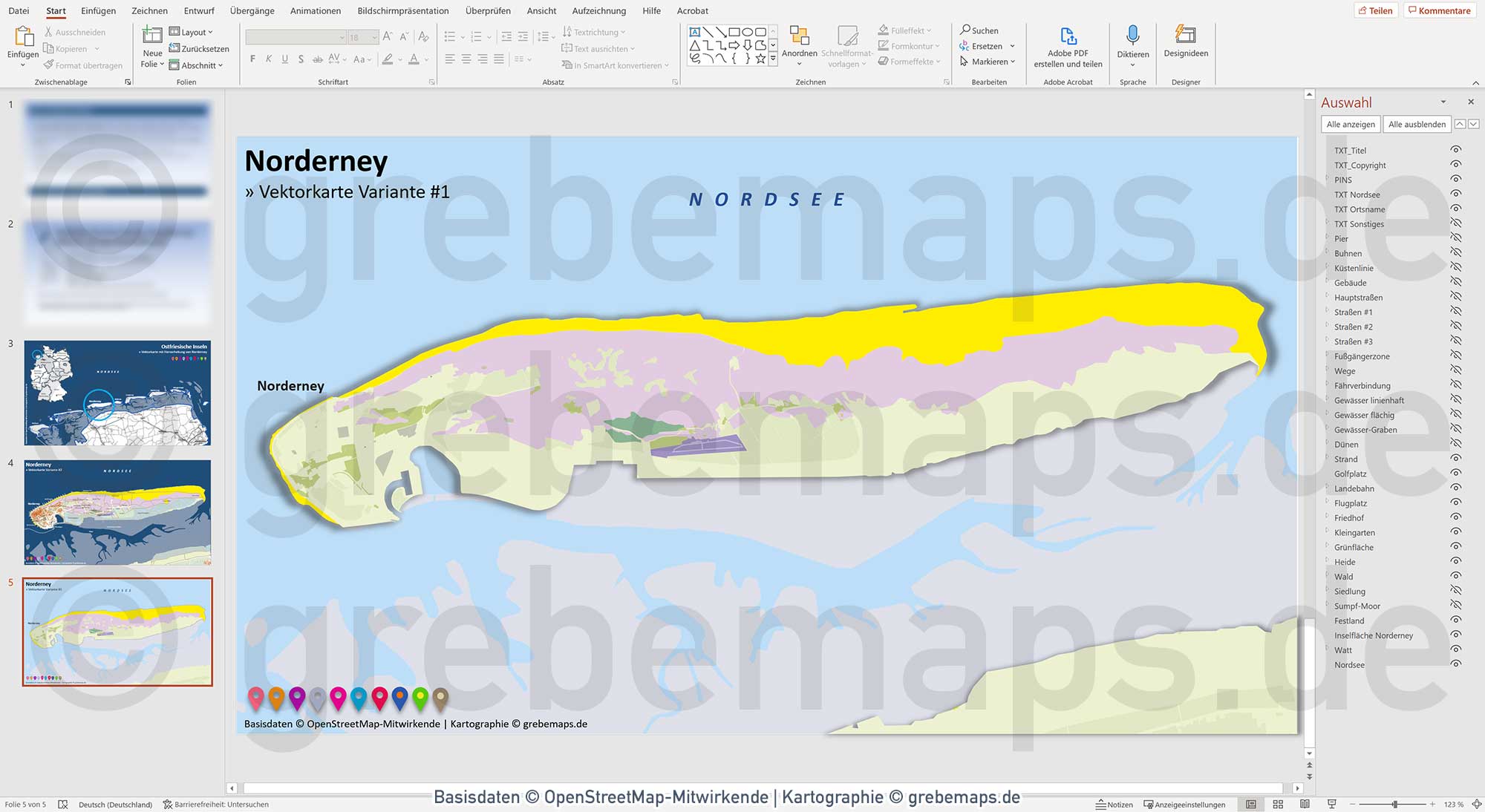Hide the Strand layer via eye toggle

1456,459
